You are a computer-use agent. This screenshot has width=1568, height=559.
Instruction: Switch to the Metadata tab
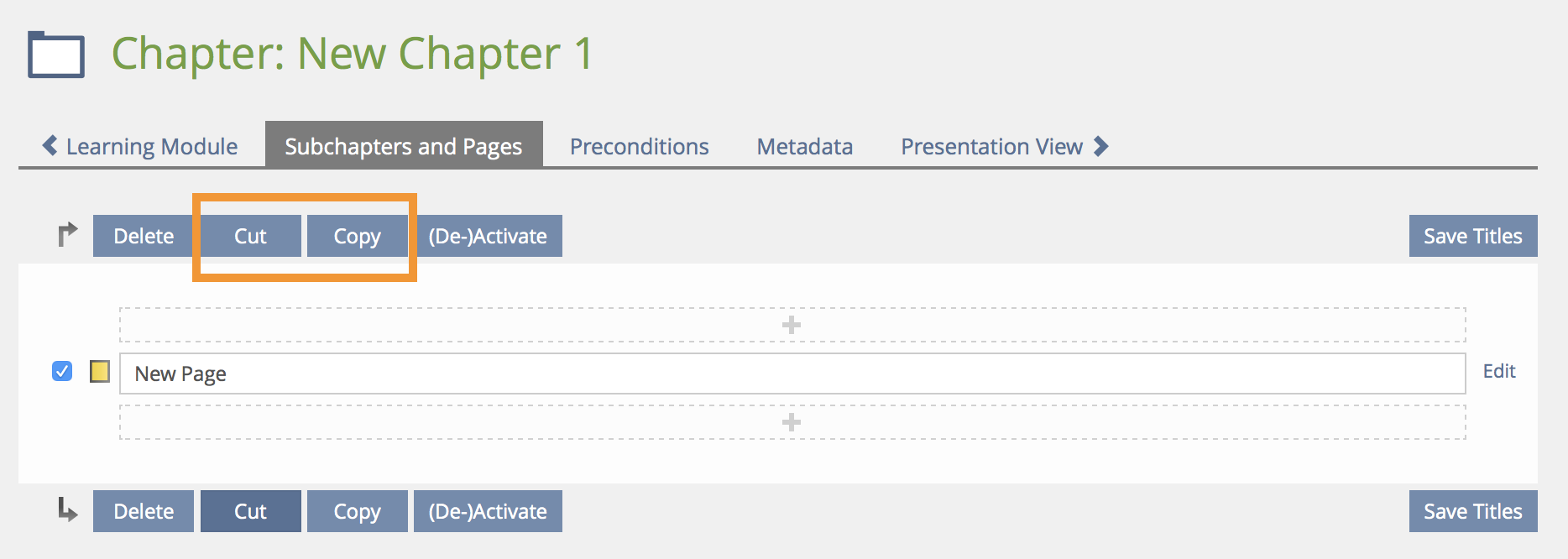(x=804, y=147)
